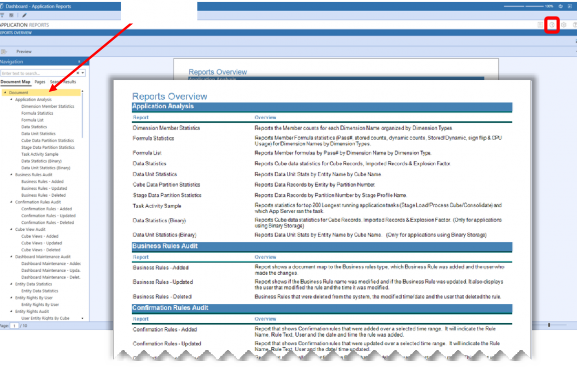Click the page number field in the status bar

tap(14, 326)
